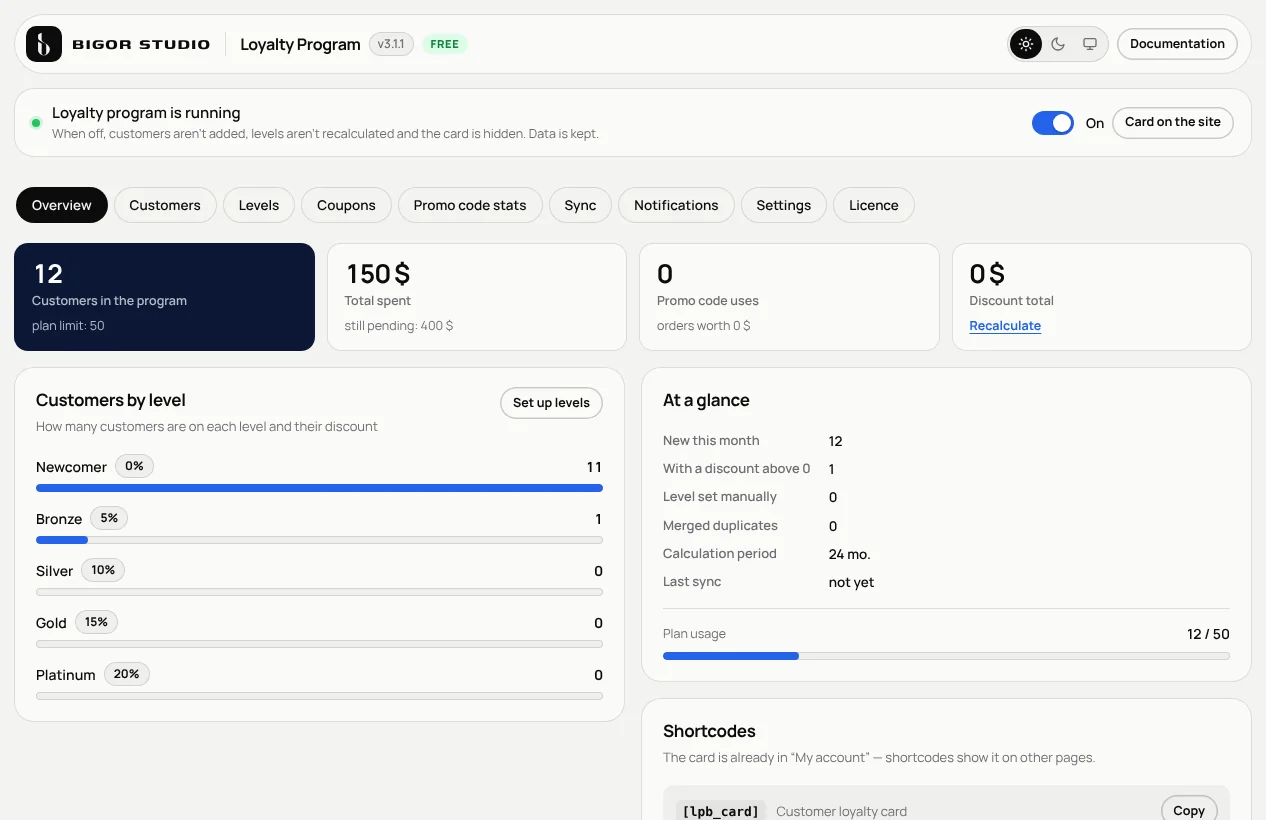Click the v3.1.1 version badge

[391, 44]
